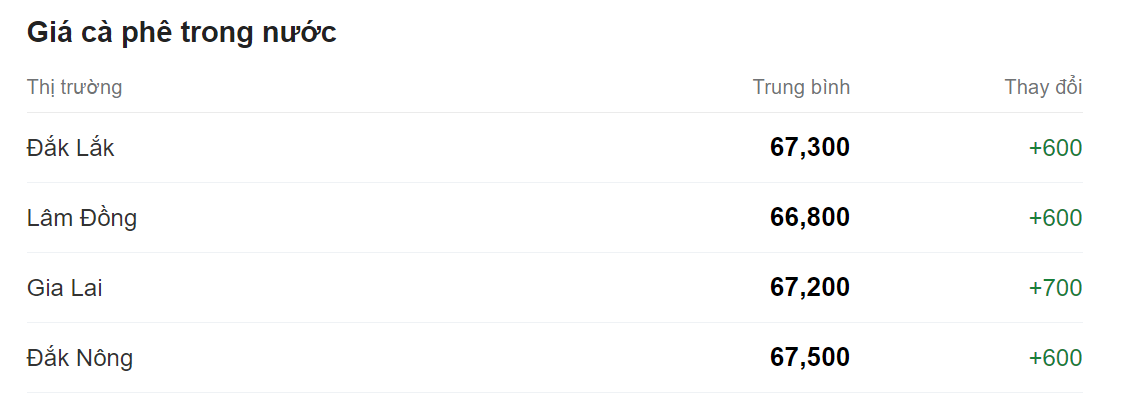The height and width of the screenshot is (400, 1134).
Task: Click the +600 change for Đắk Lắk
Action: [x=1055, y=148]
